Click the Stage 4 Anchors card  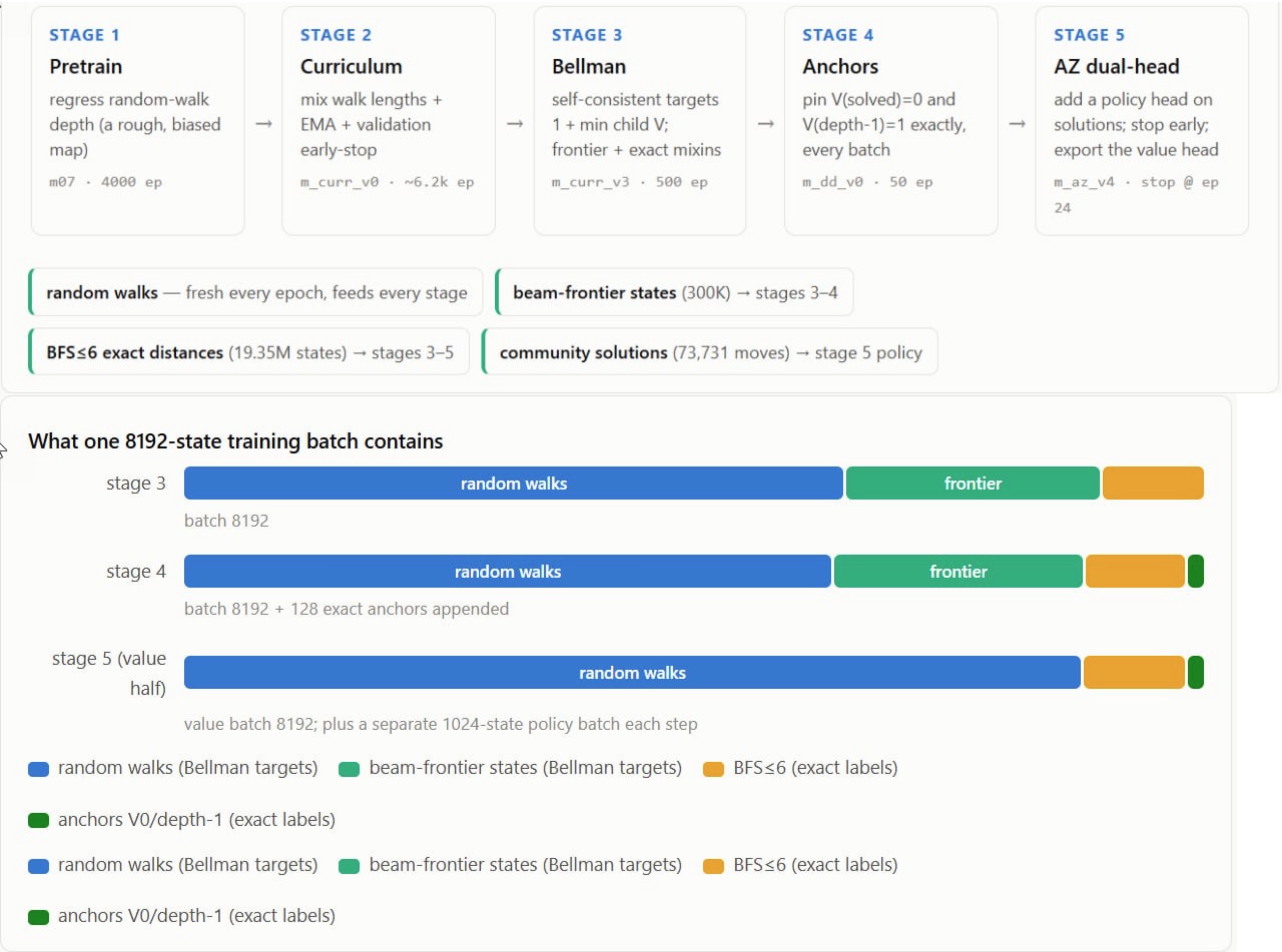tap(891, 121)
